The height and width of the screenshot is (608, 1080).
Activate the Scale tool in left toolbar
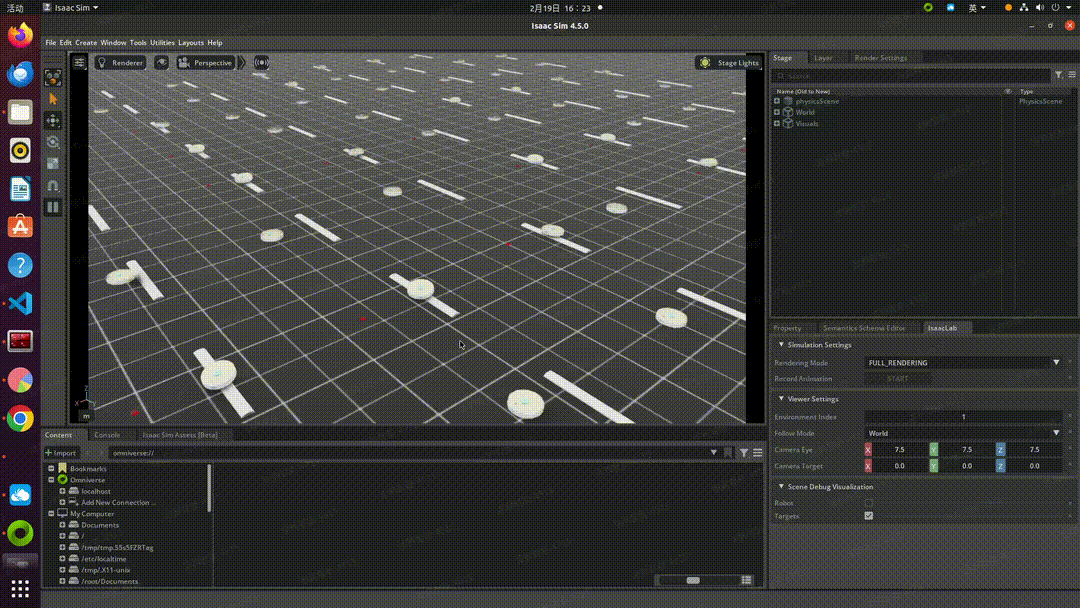click(x=53, y=163)
